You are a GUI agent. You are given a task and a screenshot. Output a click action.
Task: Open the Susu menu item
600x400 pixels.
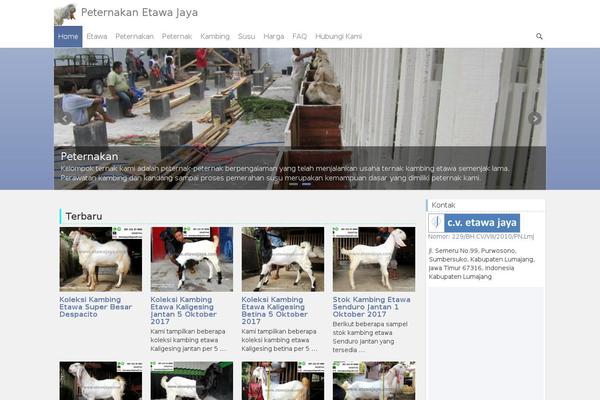pyautogui.click(x=246, y=37)
